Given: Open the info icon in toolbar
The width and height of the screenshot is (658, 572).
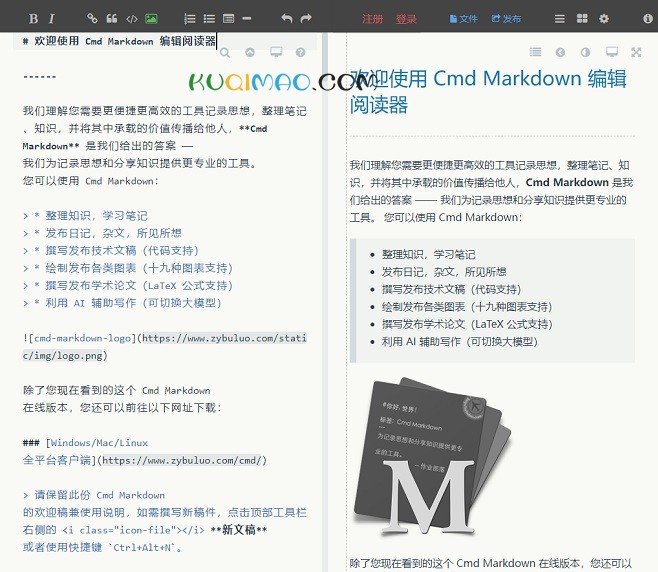Looking at the screenshot, I should point(648,18).
